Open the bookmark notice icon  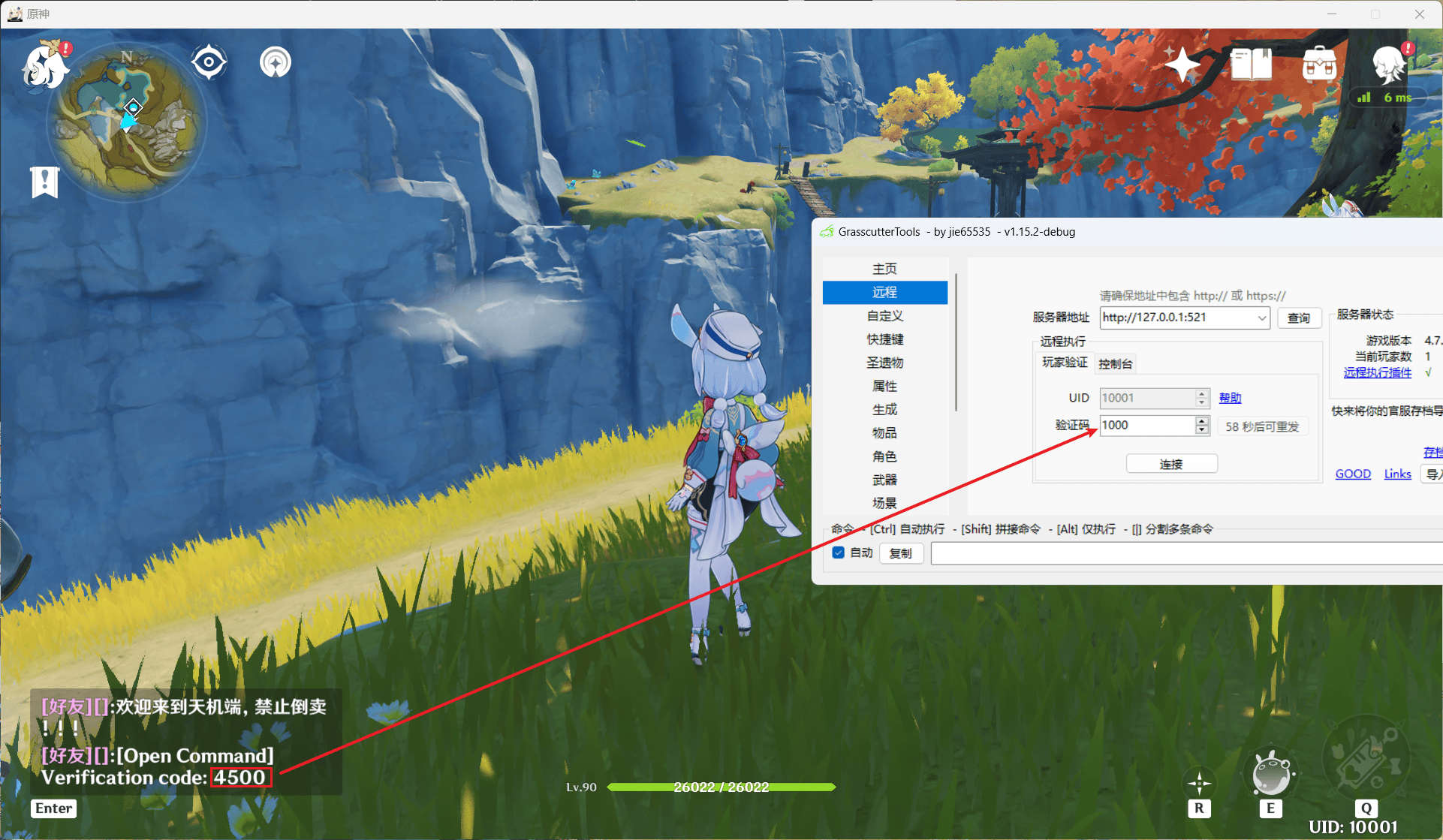tap(44, 182)
